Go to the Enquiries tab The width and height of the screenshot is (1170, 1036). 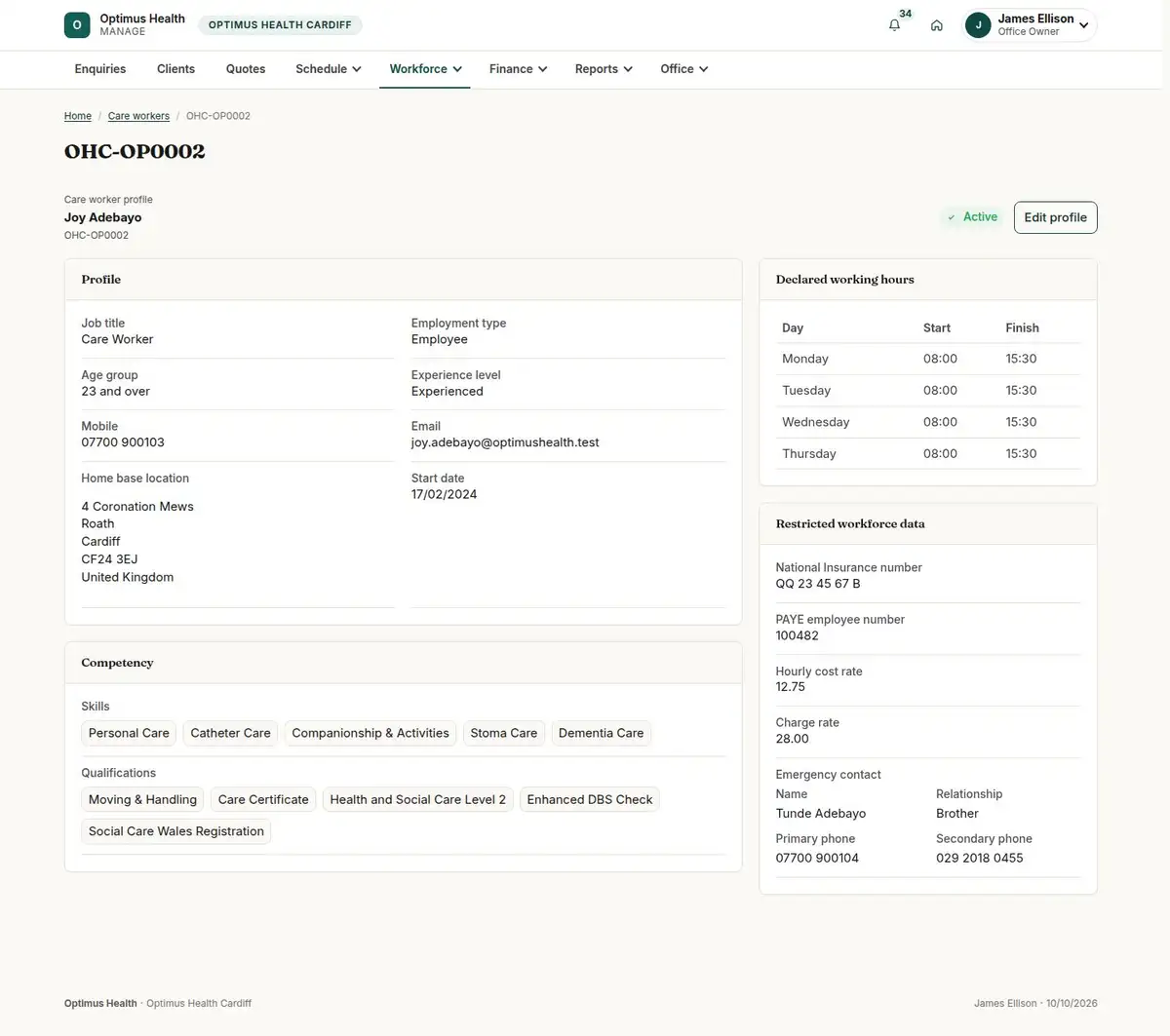point(100,69)
